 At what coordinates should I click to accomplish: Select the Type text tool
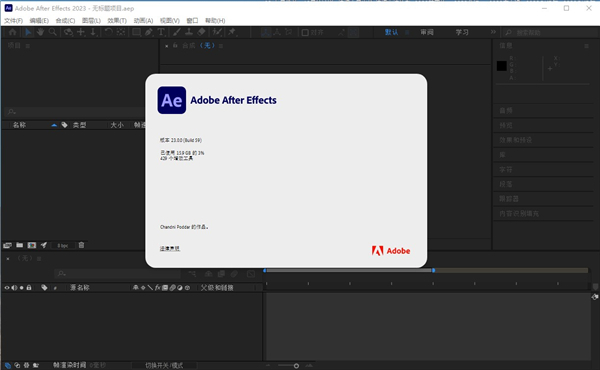tap(161, 32)
